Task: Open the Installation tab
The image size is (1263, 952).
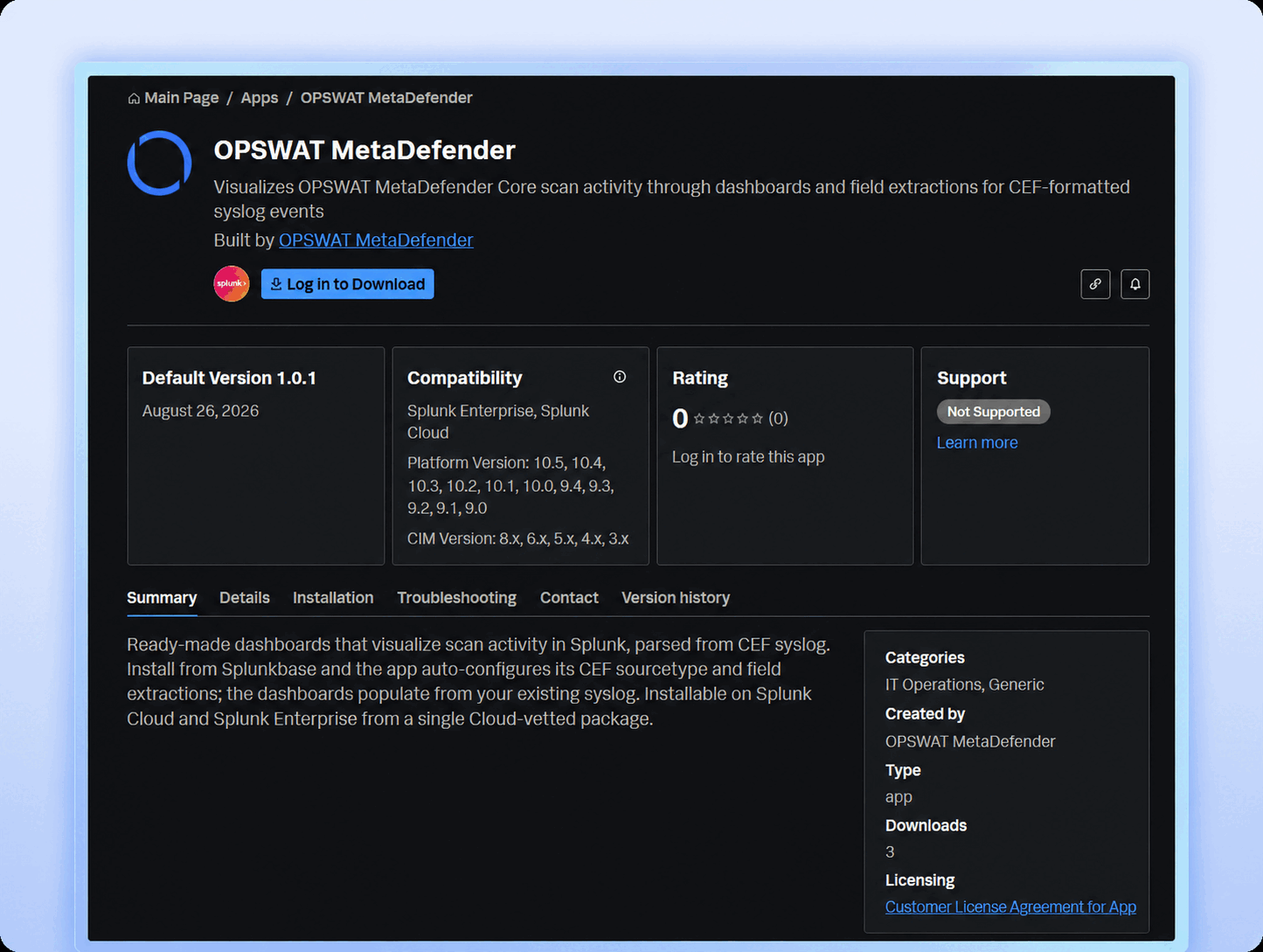Action: (333, 598)
